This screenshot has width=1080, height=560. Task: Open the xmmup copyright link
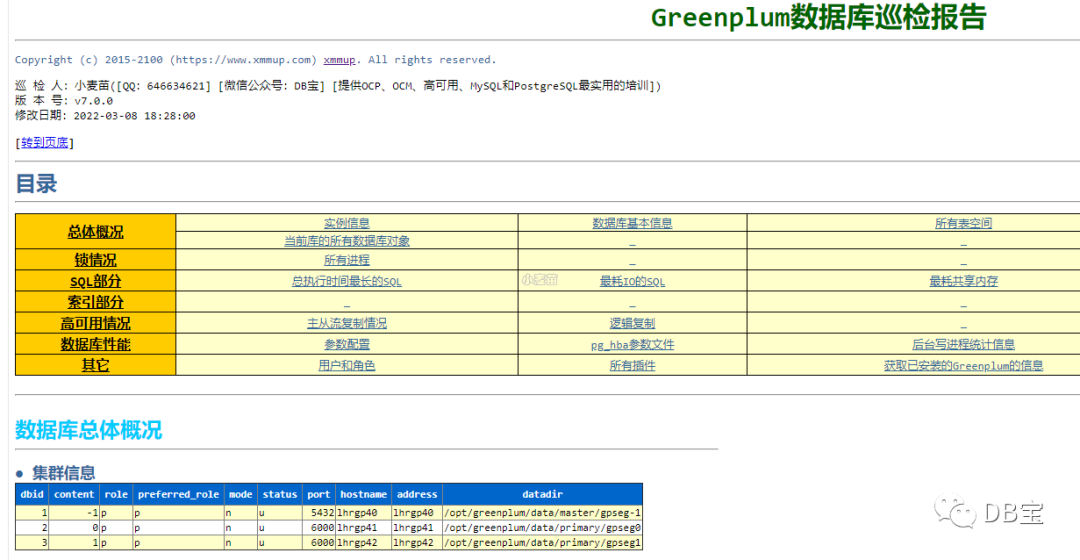[x=339, y=60]
